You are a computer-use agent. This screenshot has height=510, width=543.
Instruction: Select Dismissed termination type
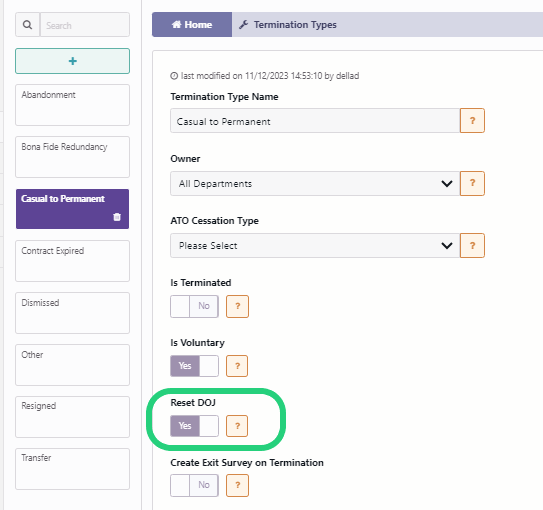72,313
